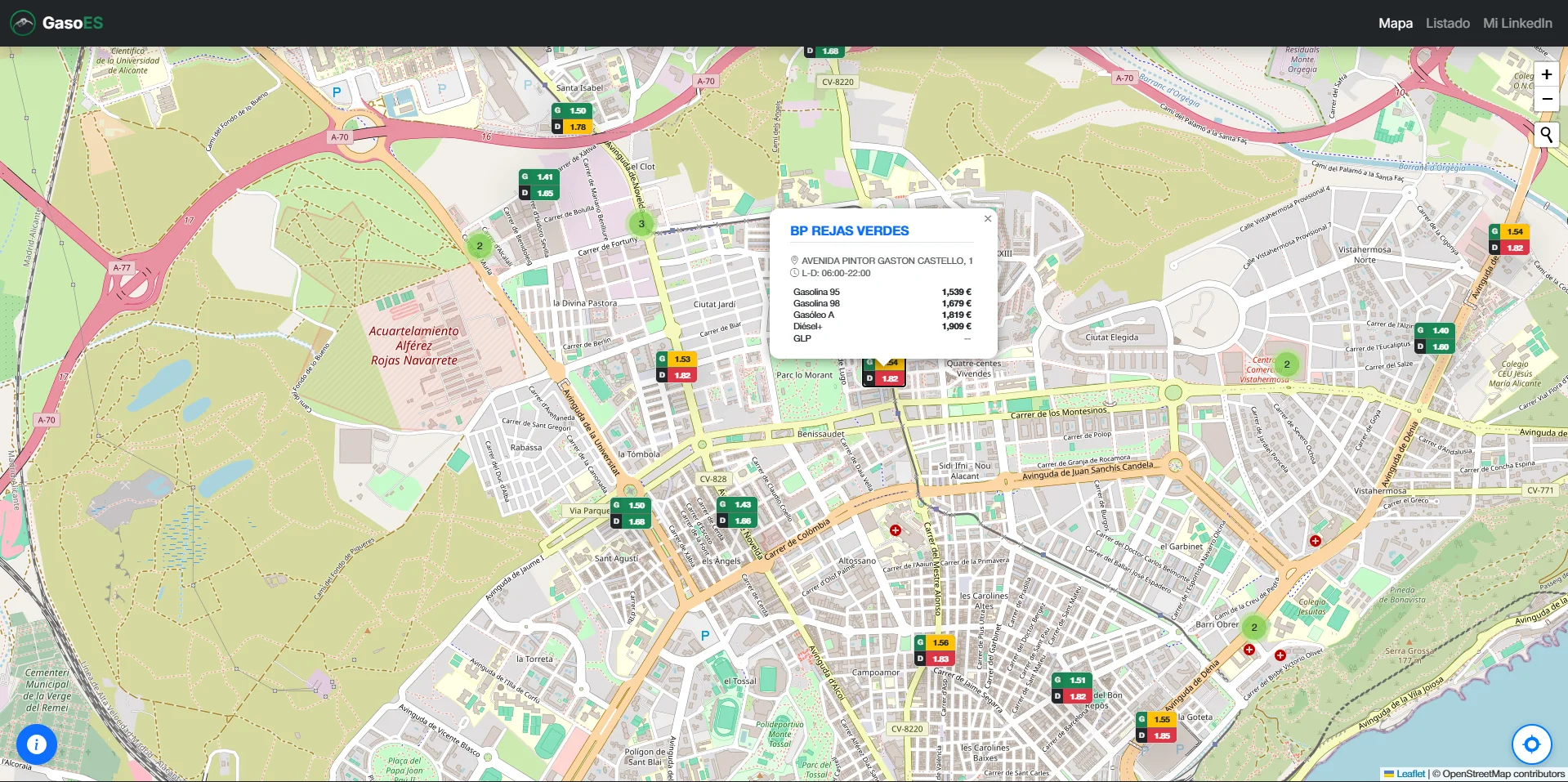Image resolution: width=1568 pixels, height=782 pixels.
Task: Click the Gasolina 98 price row
Action: click(882, 303)
